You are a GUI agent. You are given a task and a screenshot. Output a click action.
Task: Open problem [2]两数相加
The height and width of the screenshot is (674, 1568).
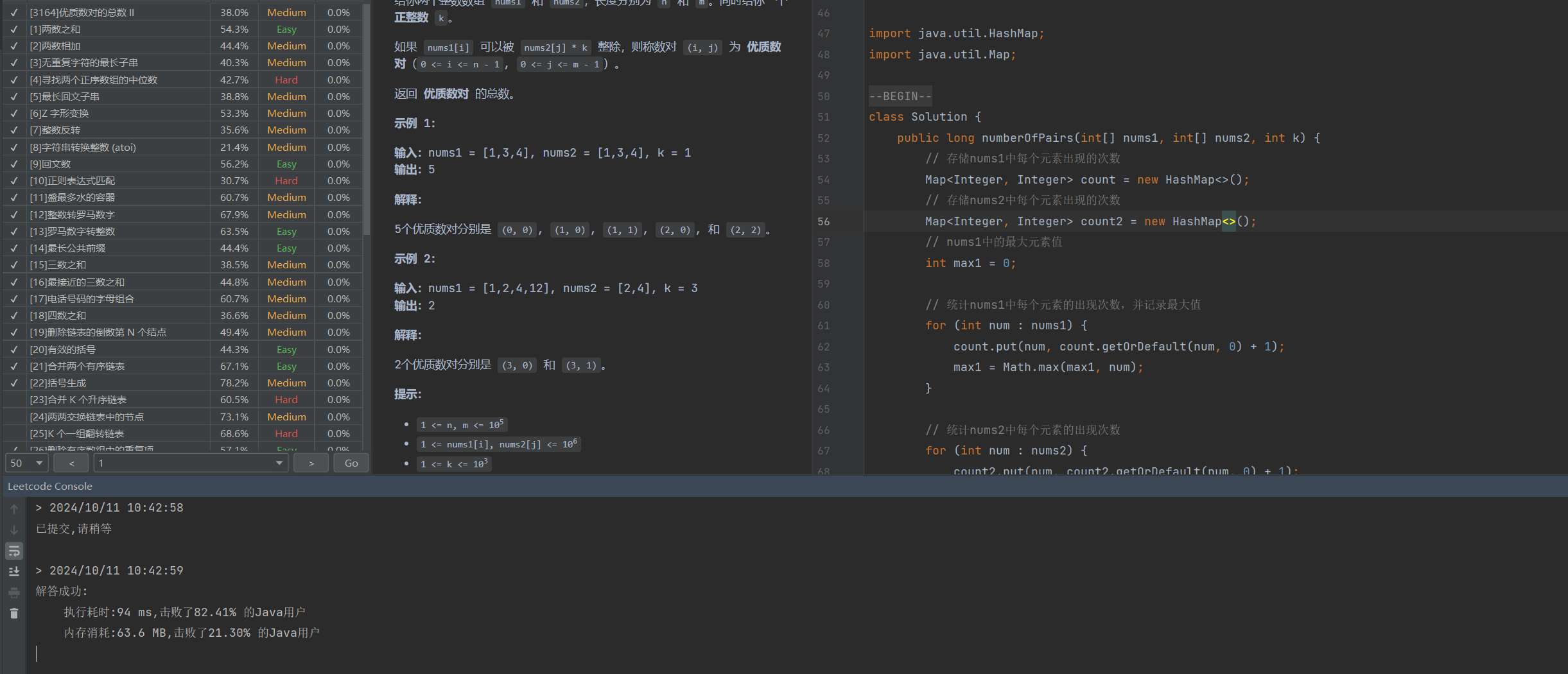[x=55, y=46]
